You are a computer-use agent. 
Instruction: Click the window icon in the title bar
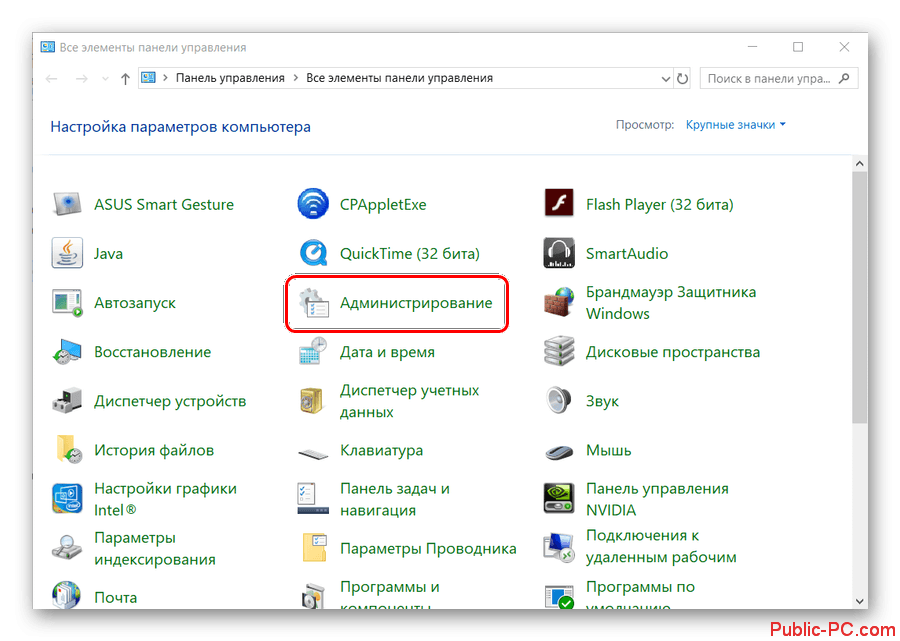(x=48, y=47)
